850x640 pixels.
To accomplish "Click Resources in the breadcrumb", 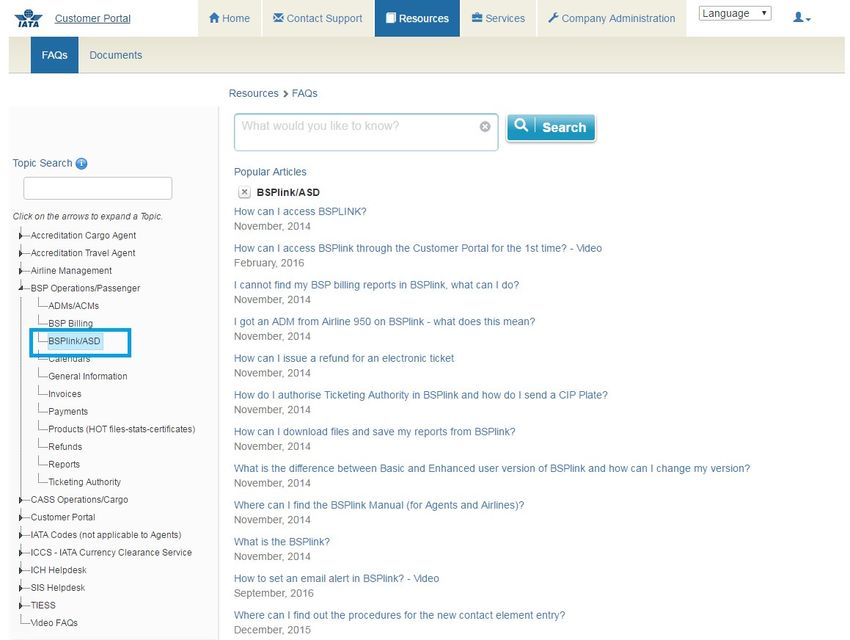I will [x=253, y=93].
